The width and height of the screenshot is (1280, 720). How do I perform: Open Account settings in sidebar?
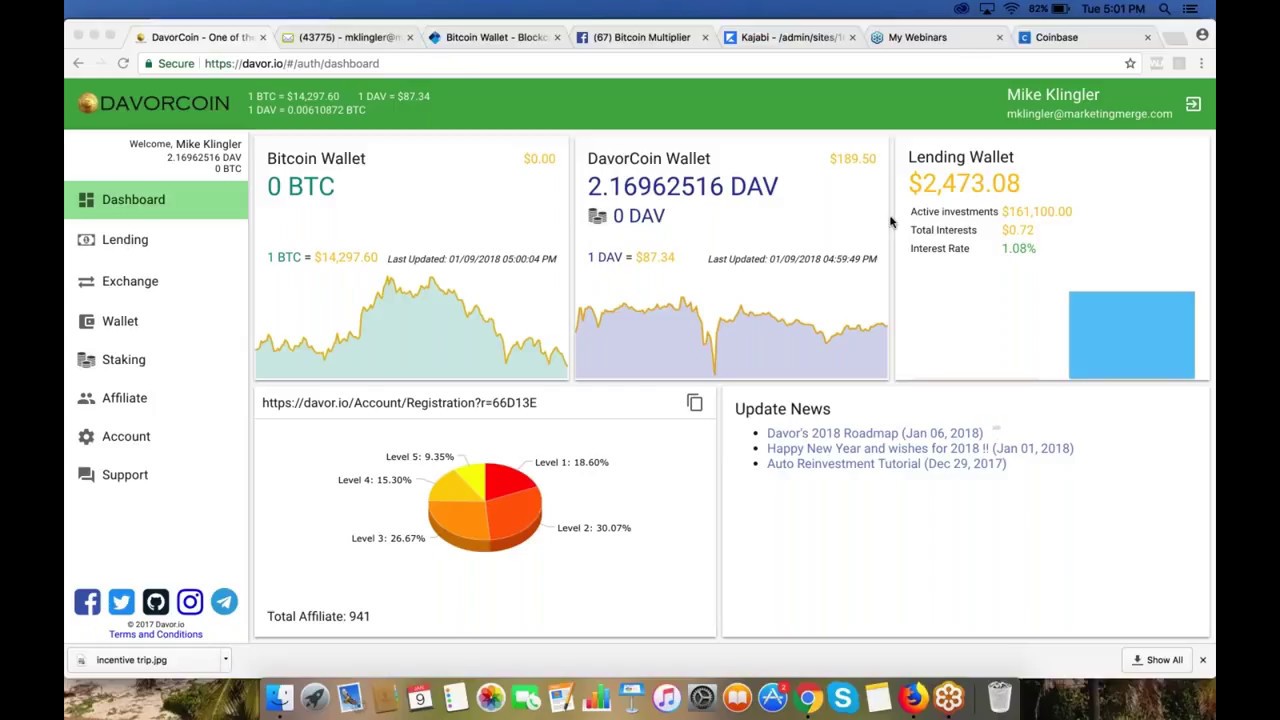coord(156,436)
